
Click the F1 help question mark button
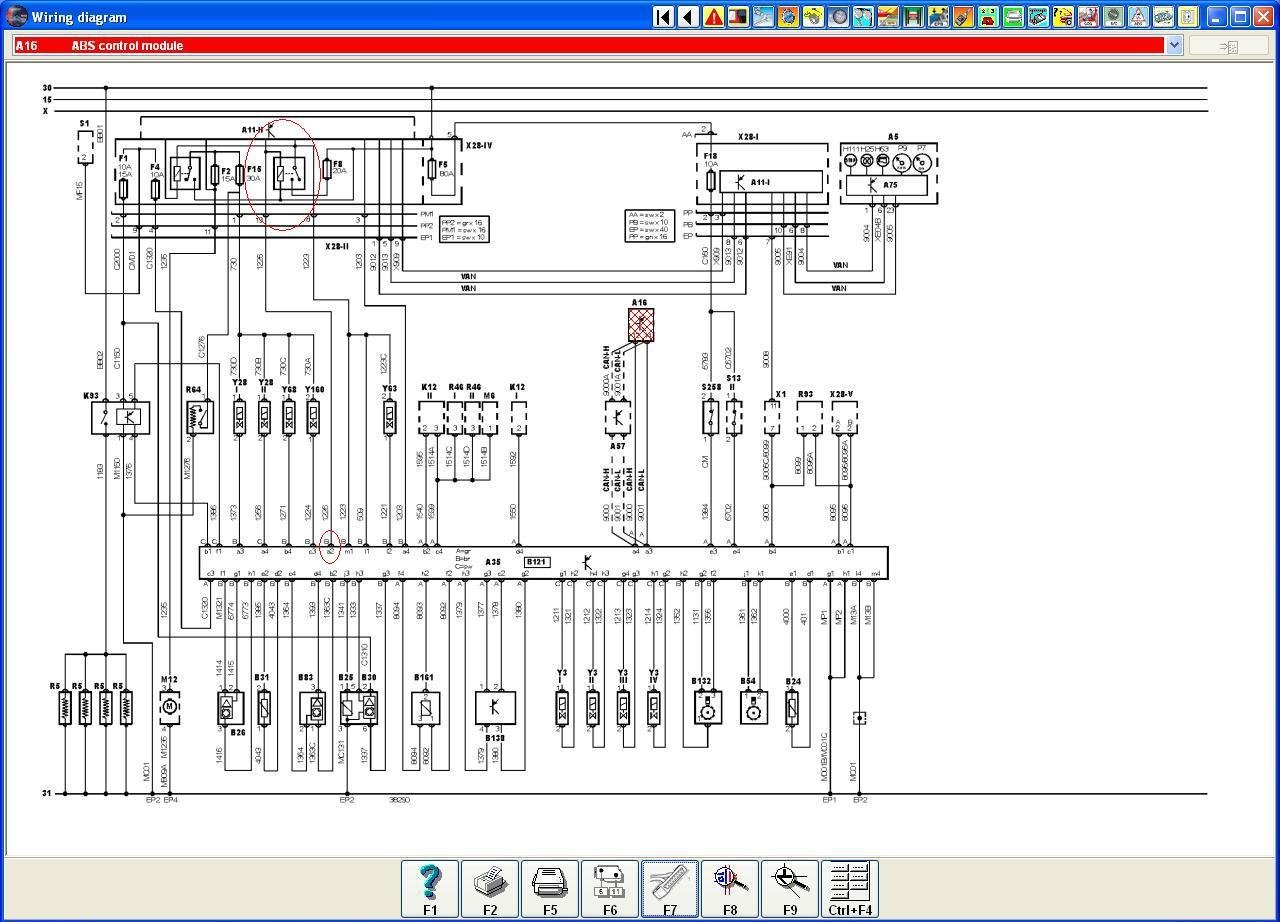click(430, 888)
